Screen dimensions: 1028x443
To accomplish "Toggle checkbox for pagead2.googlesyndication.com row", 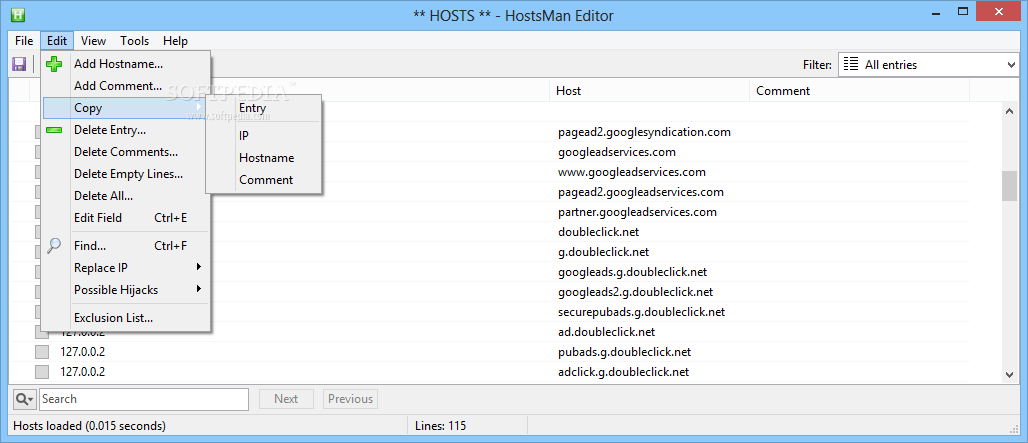I will click(x=38, y=132).
